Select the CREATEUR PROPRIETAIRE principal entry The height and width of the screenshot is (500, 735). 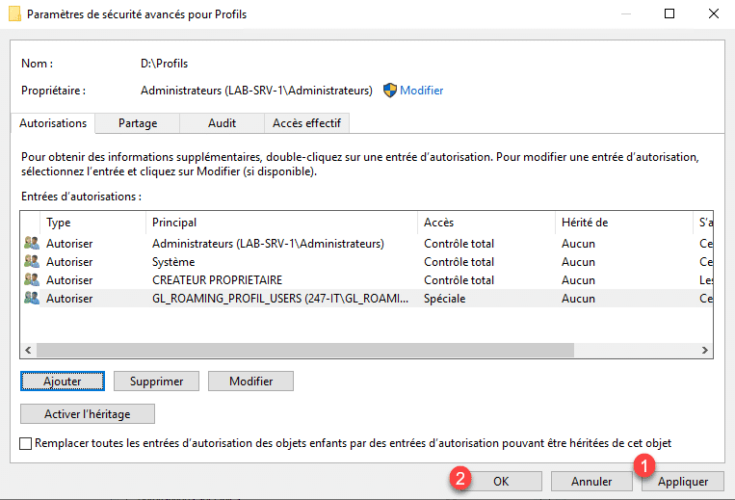217,280
